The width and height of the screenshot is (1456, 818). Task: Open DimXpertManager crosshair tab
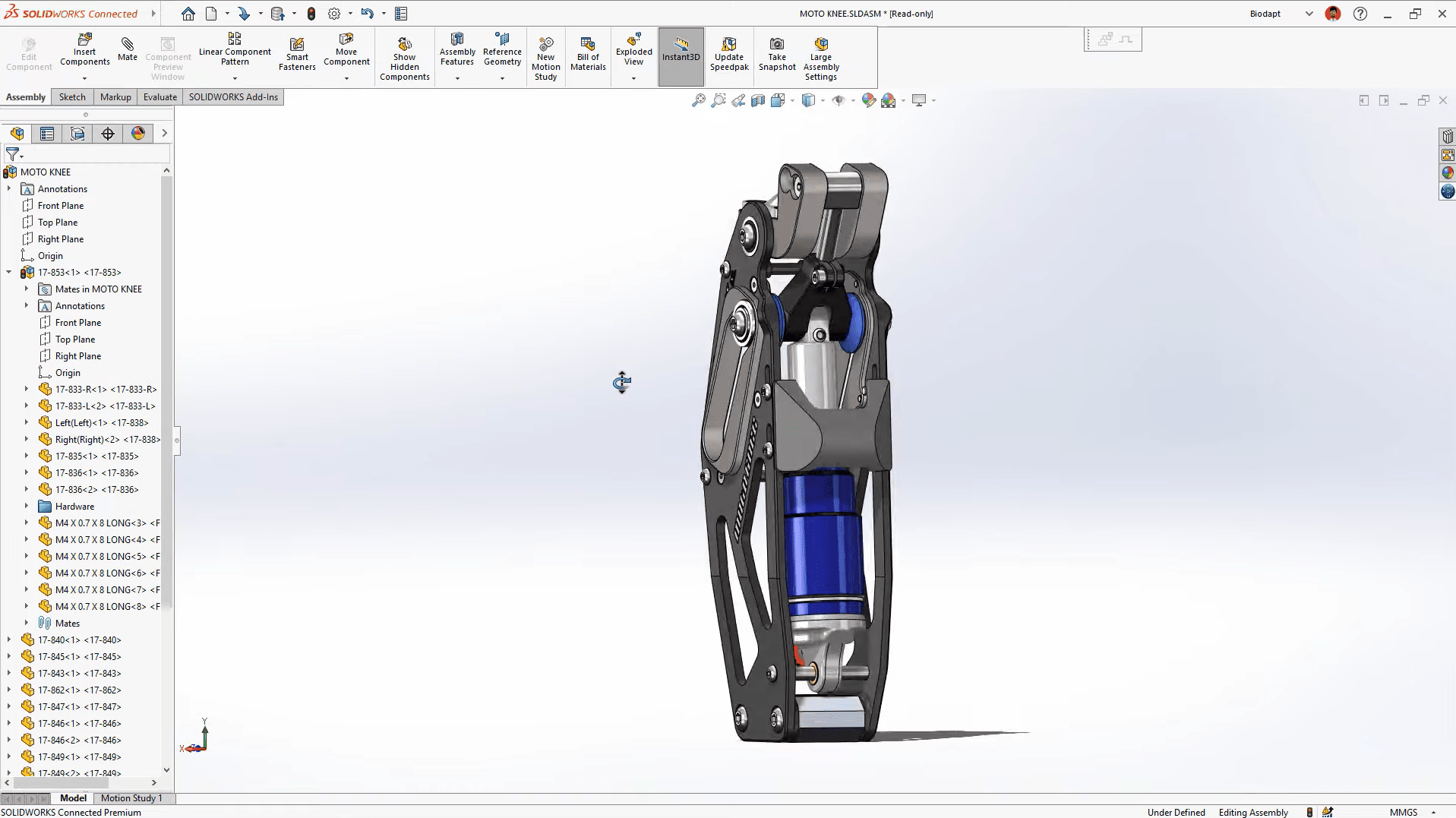[x=108, y=134]
